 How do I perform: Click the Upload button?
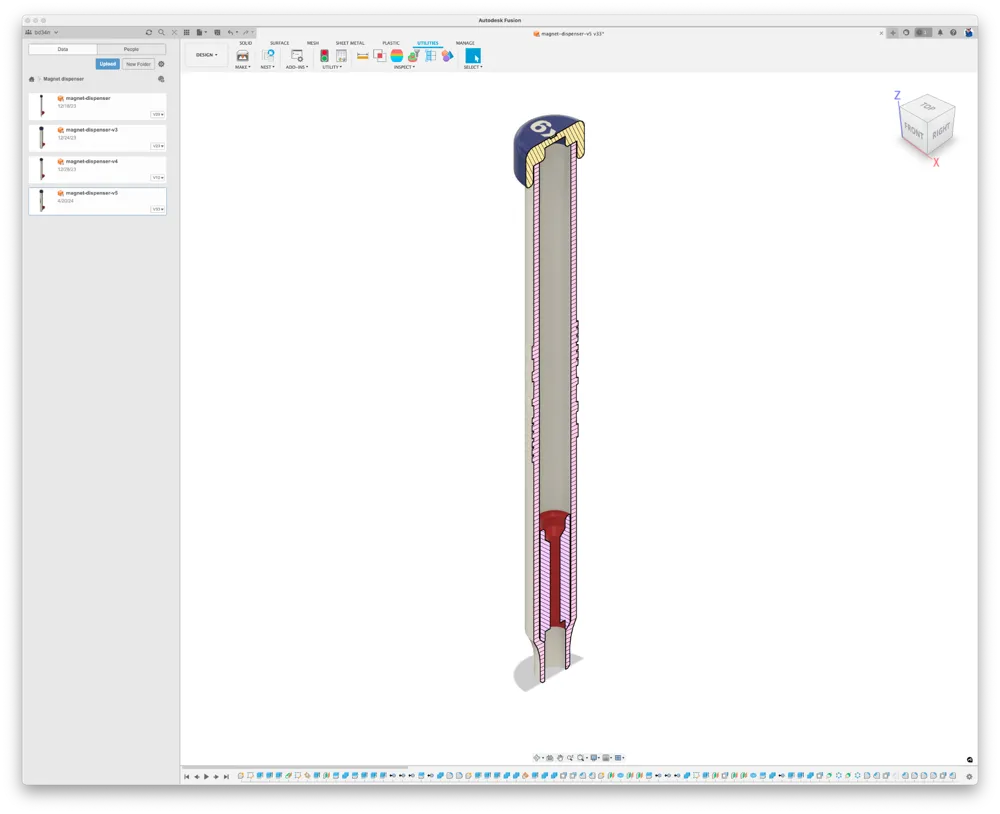coord(108,64)
